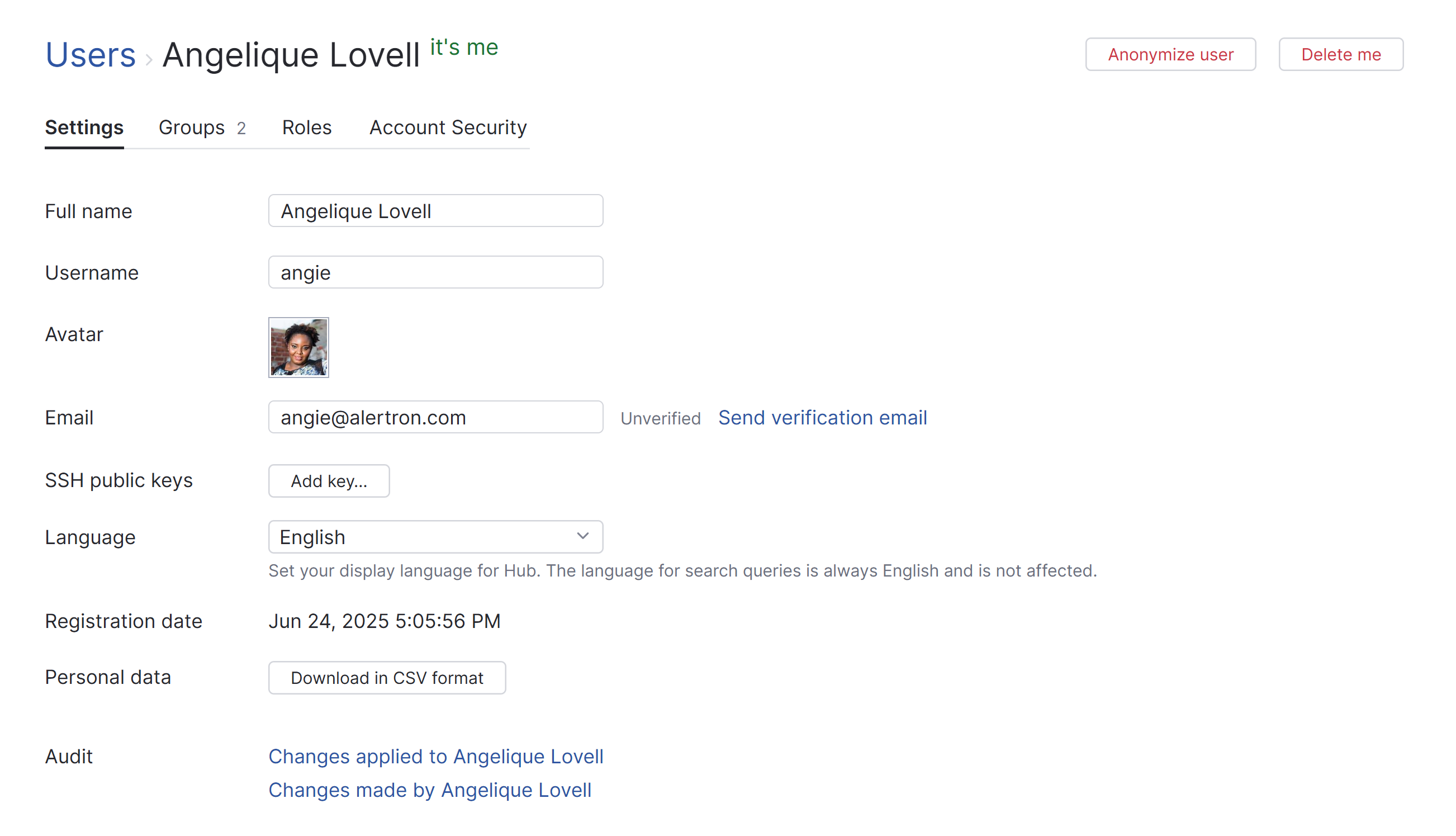Click Download in CSV format
The height and width of the screenshot is (836, 1456).
tap(386, 678)
